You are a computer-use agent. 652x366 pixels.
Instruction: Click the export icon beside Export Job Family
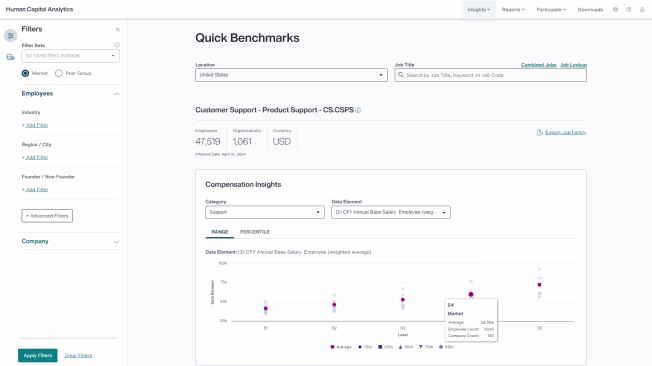(x=540, y=132)
